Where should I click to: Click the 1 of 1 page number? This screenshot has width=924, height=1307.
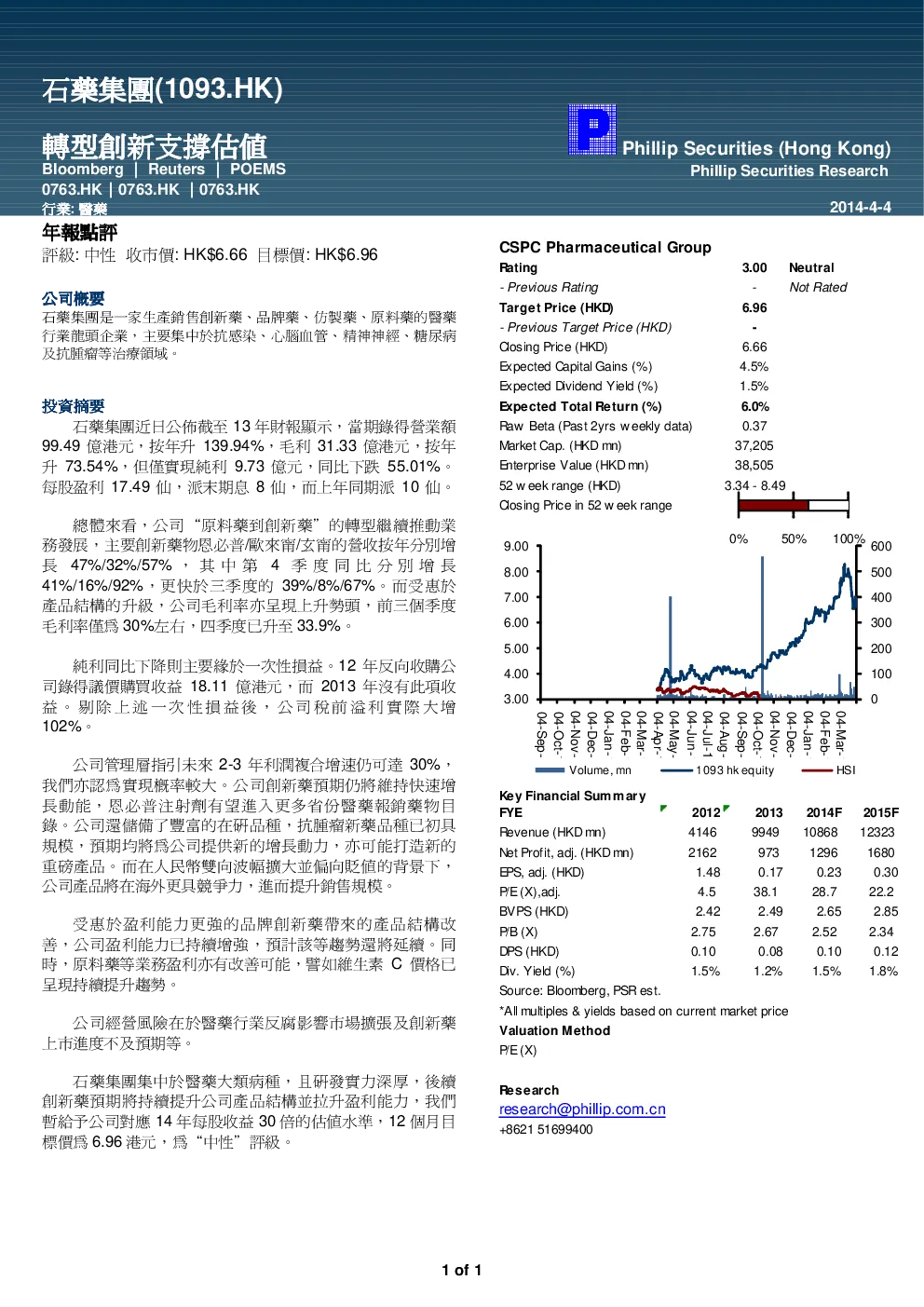462,1270
